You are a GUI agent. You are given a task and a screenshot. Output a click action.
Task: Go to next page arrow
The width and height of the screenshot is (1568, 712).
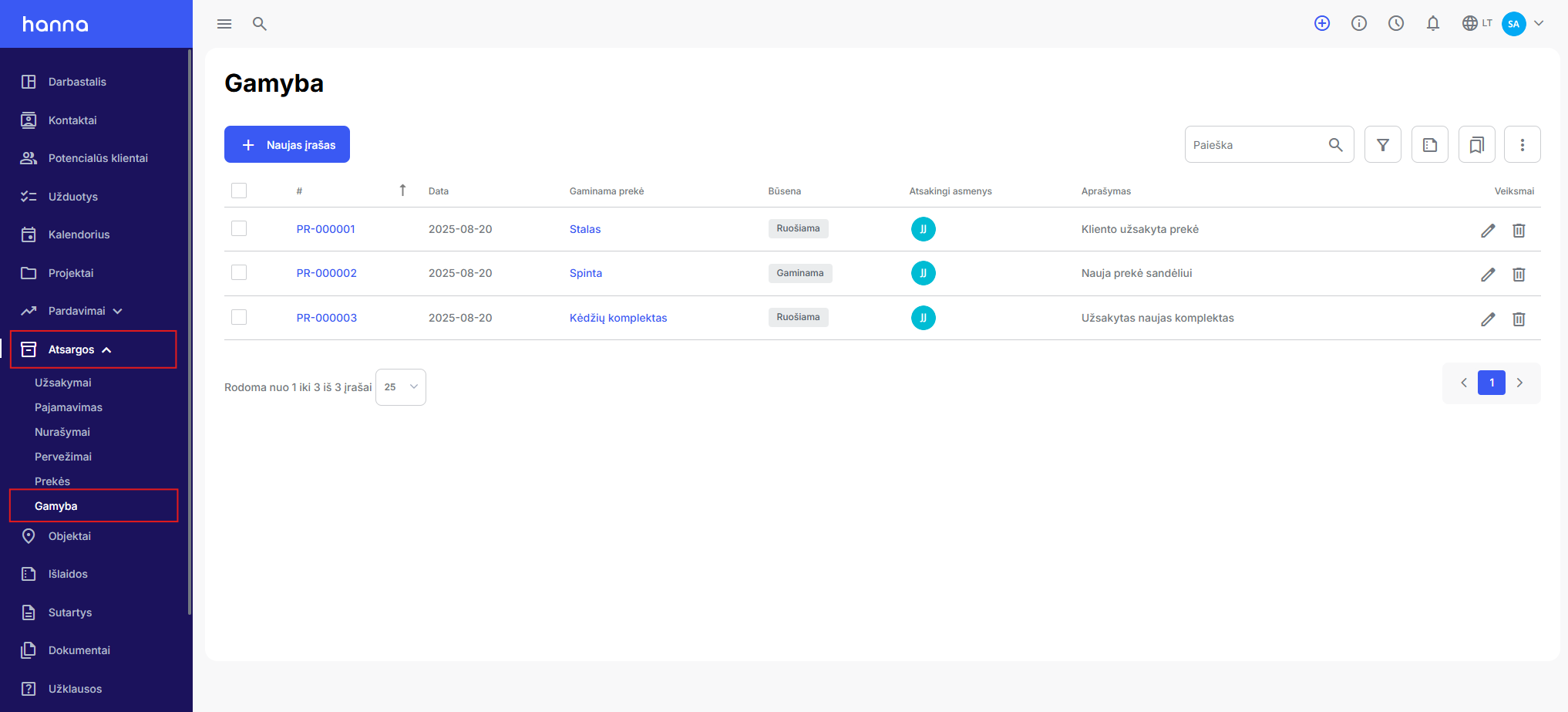pos(1519,383)
